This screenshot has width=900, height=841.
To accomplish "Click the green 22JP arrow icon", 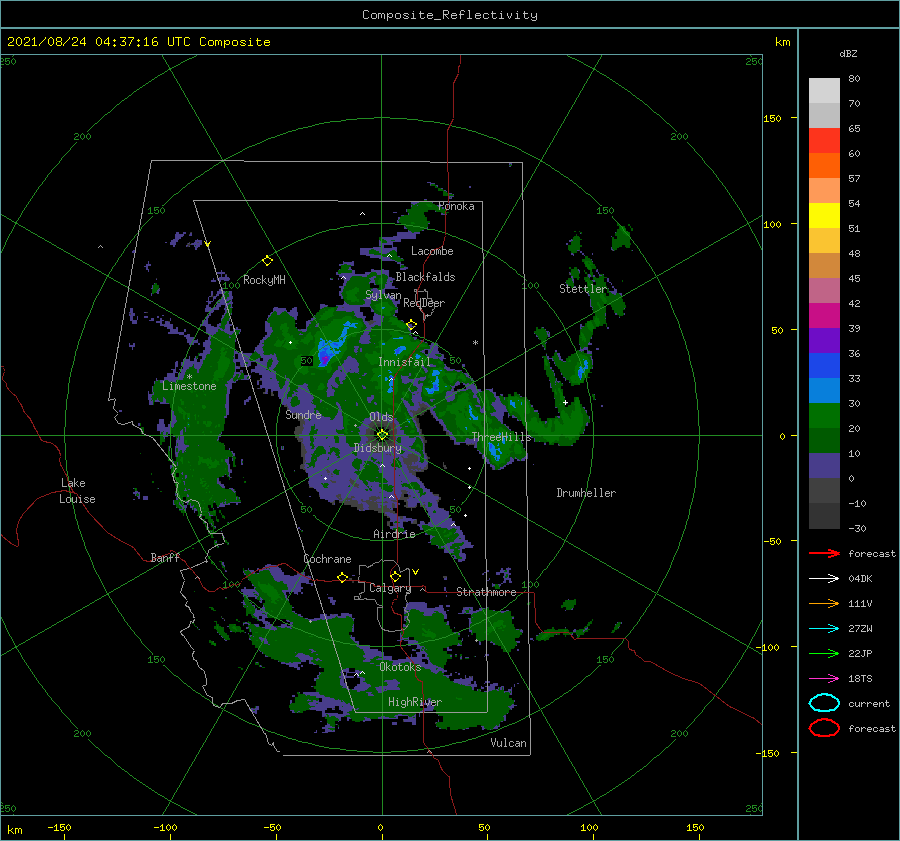I will click(824, 653).
